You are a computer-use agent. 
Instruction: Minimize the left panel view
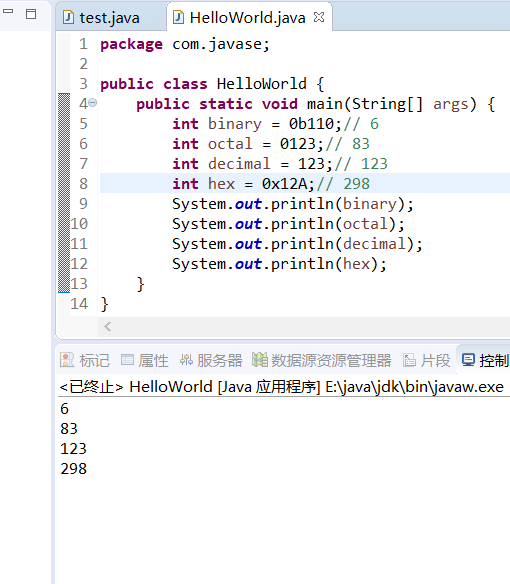pos(8,12)
